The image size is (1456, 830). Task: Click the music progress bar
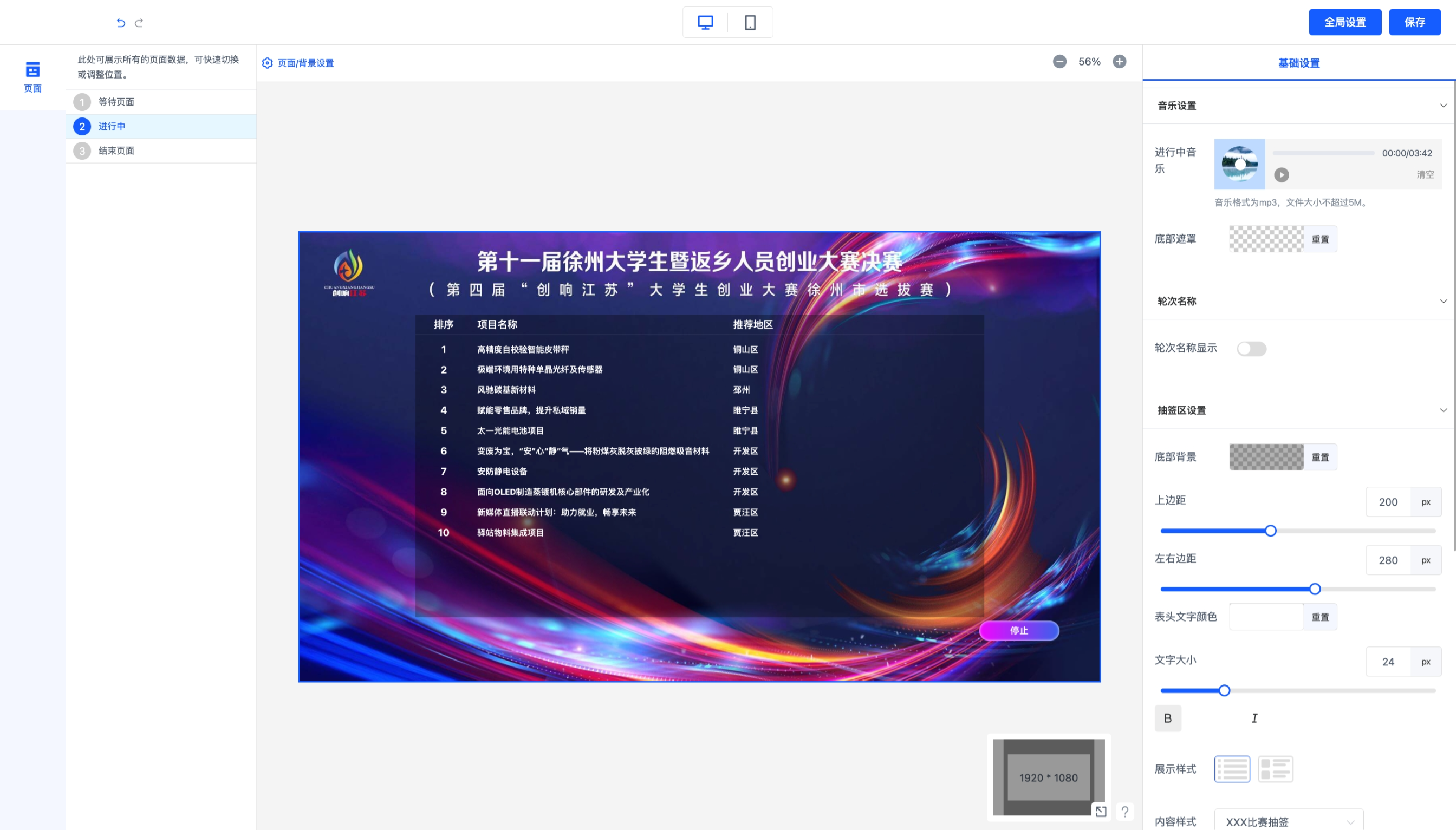tap(1323, 153)
